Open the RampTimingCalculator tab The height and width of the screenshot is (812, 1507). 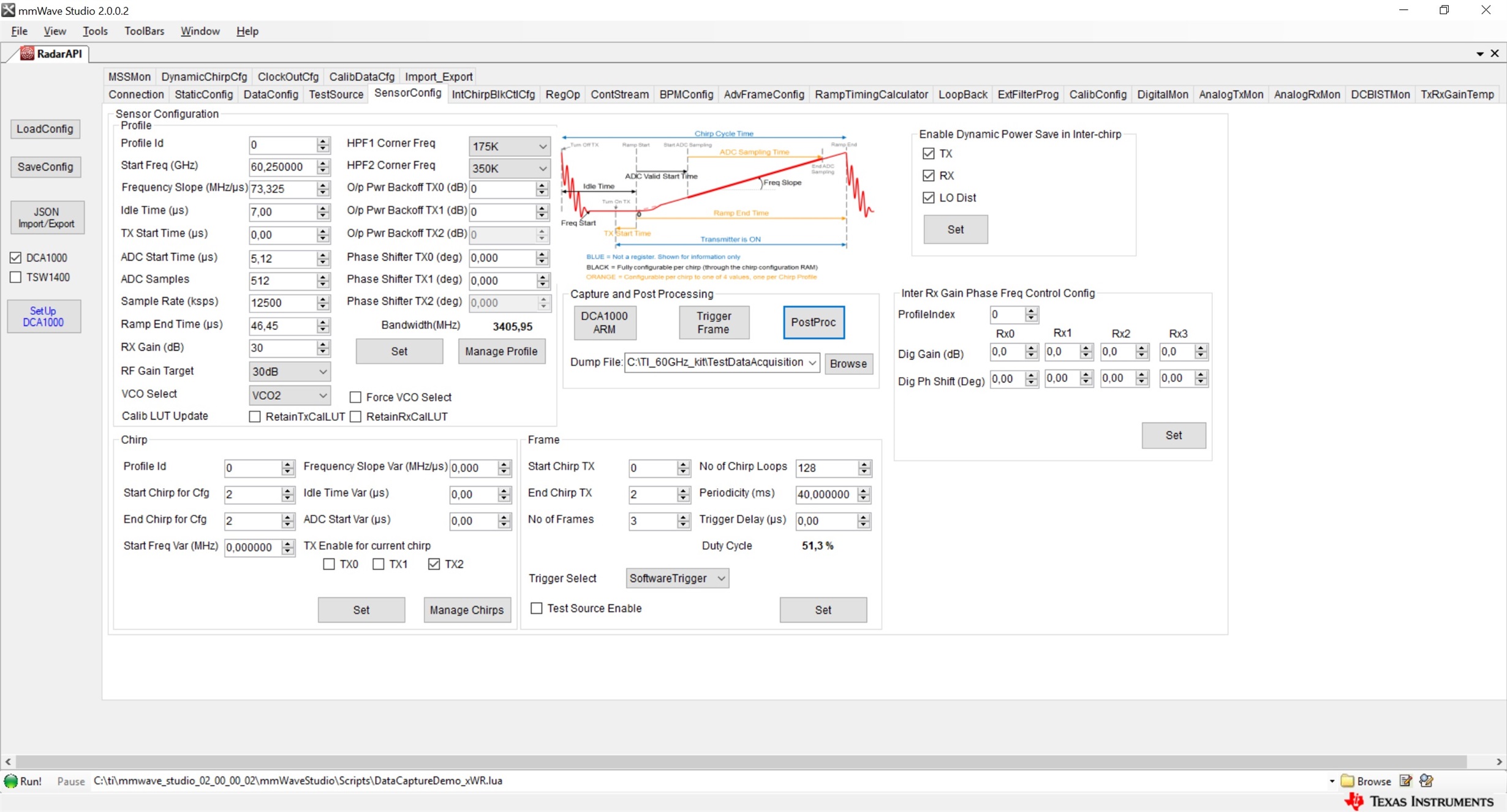click(871, 94)
